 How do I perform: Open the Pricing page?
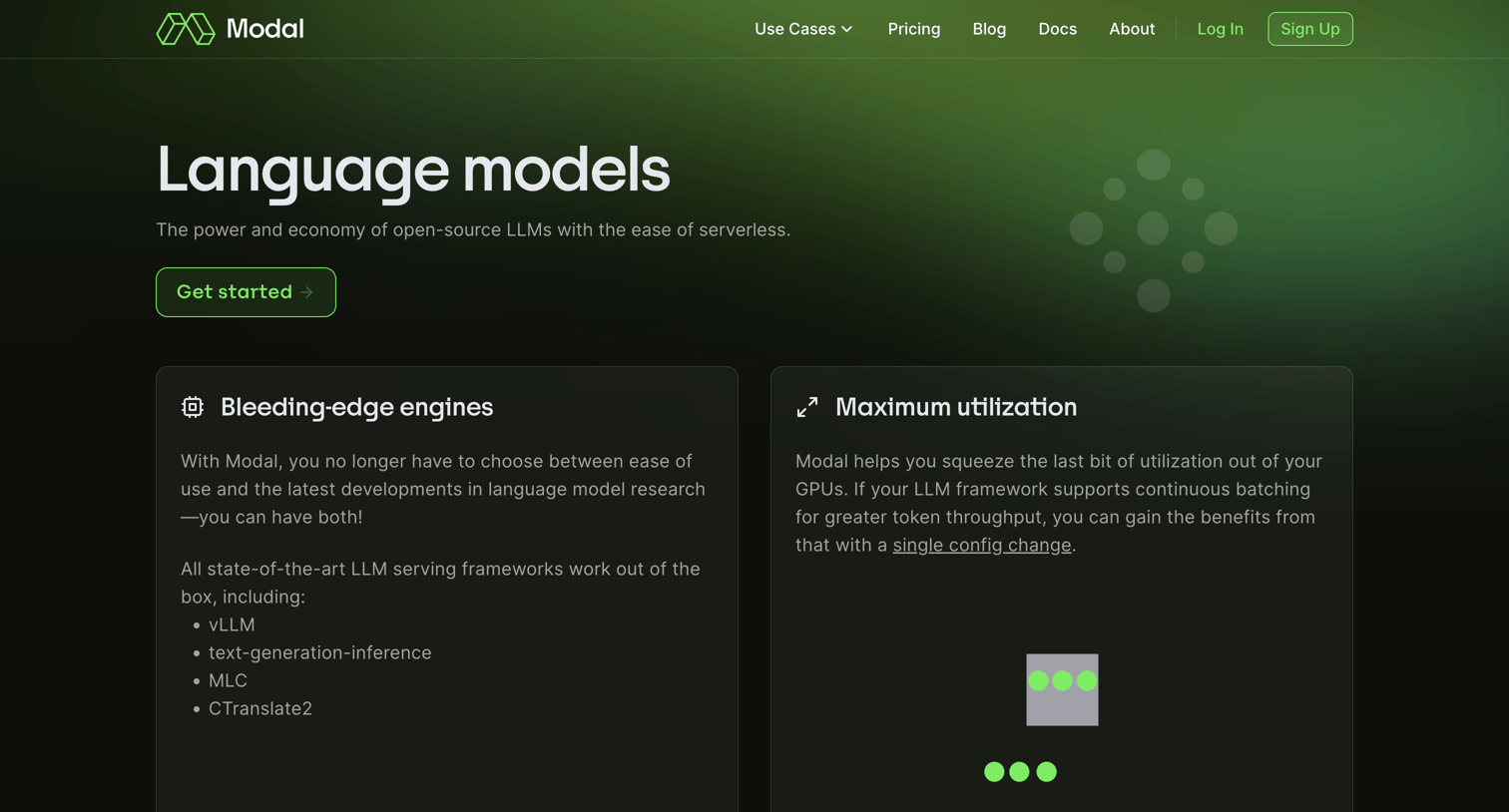[914, 29]
